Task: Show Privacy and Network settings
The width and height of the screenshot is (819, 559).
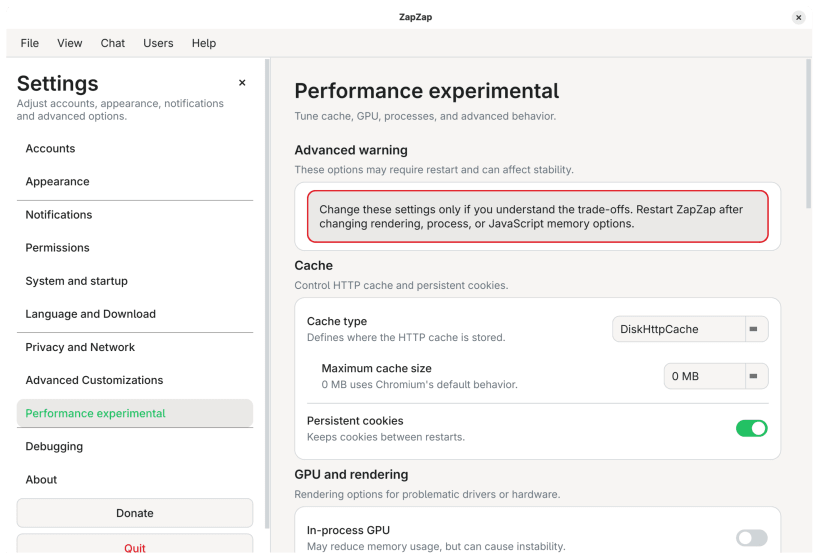Action: tap(135, 347)
